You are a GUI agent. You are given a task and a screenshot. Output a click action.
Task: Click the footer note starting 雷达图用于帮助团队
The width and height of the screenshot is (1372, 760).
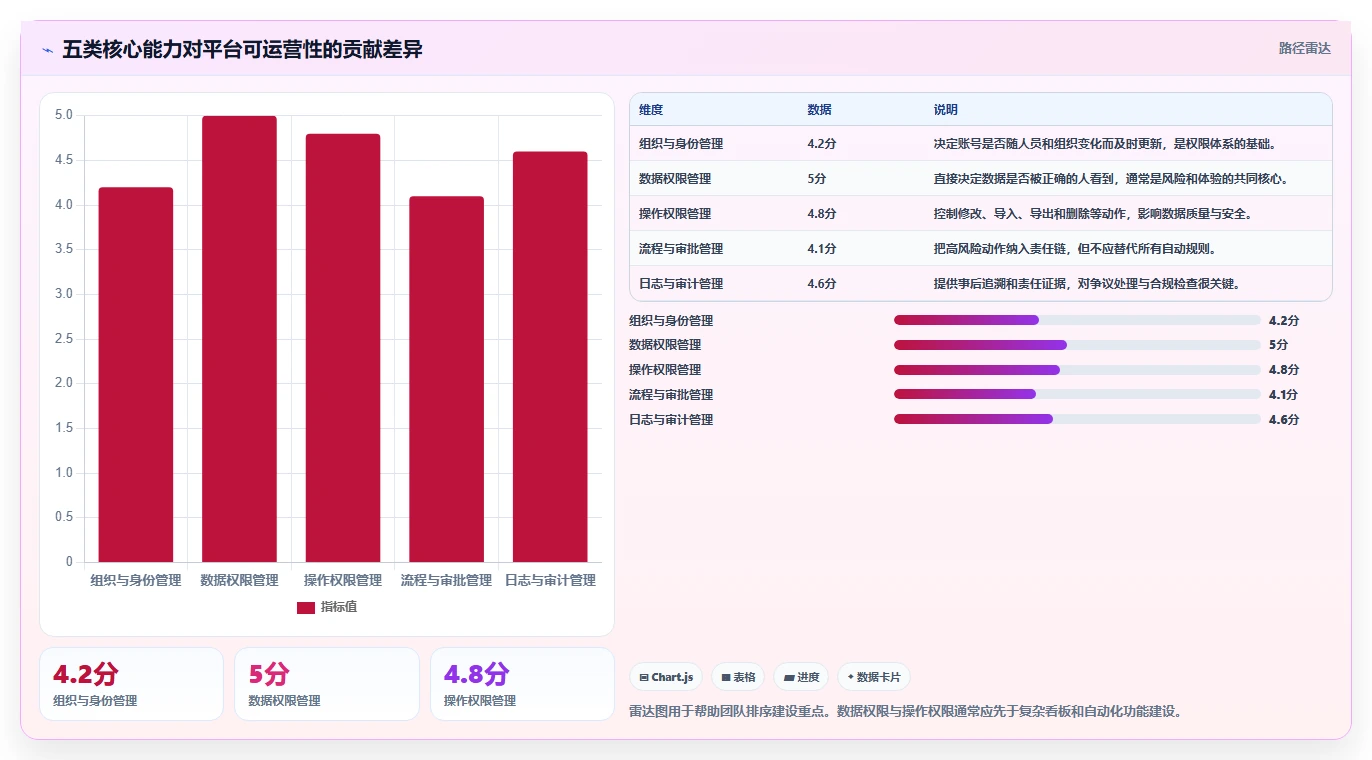906,712
